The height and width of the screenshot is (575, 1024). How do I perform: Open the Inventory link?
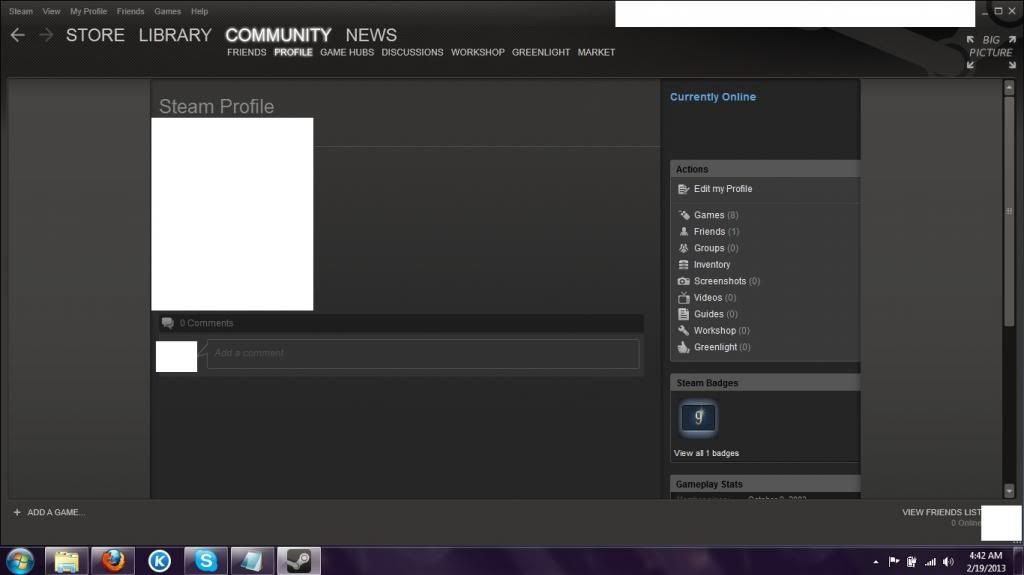(712, 265)
